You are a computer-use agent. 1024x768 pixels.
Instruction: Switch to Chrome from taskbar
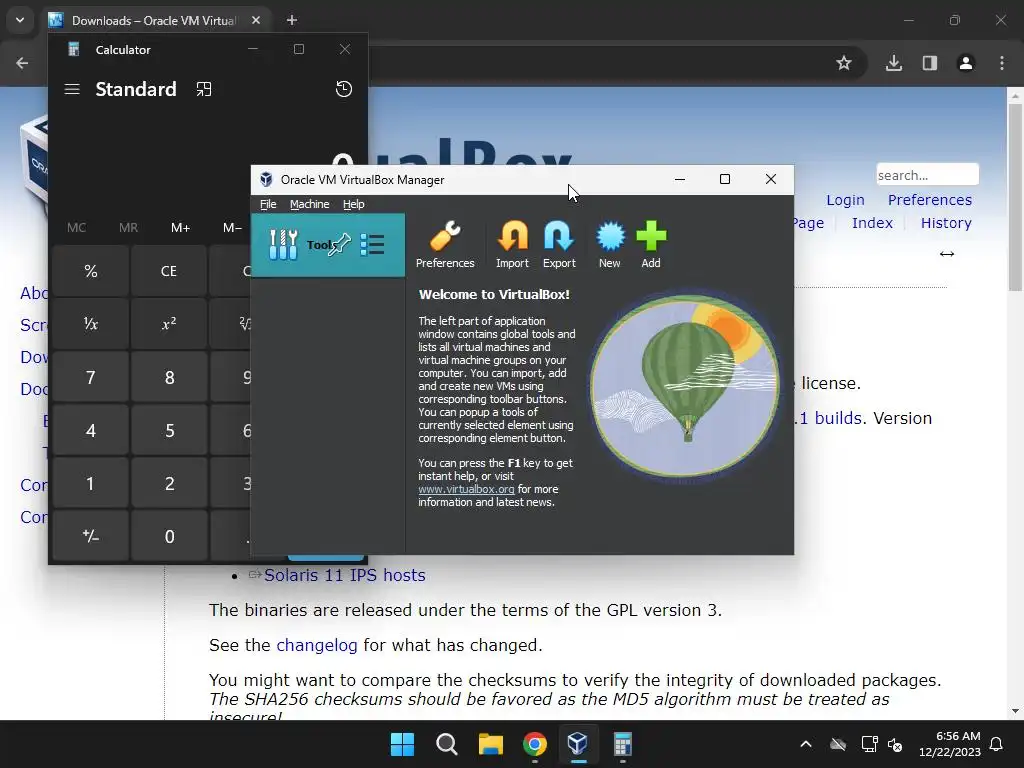point(535,744)
